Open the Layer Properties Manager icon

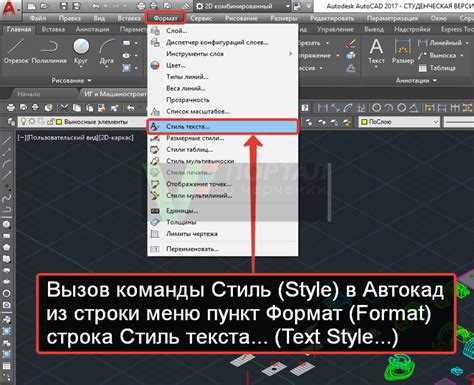coord(11,122)
